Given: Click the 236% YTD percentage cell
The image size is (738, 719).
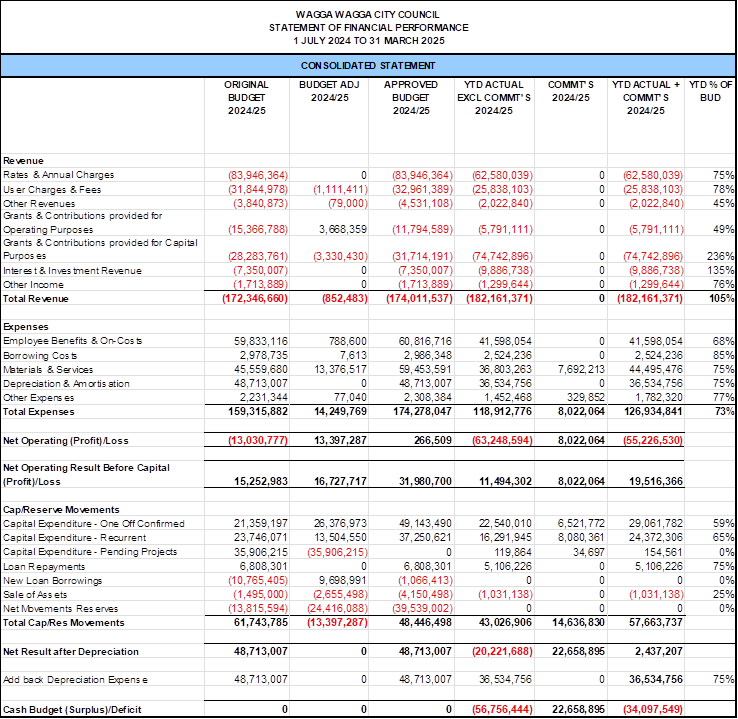Looking at the screenshot, I should point(720,256).
